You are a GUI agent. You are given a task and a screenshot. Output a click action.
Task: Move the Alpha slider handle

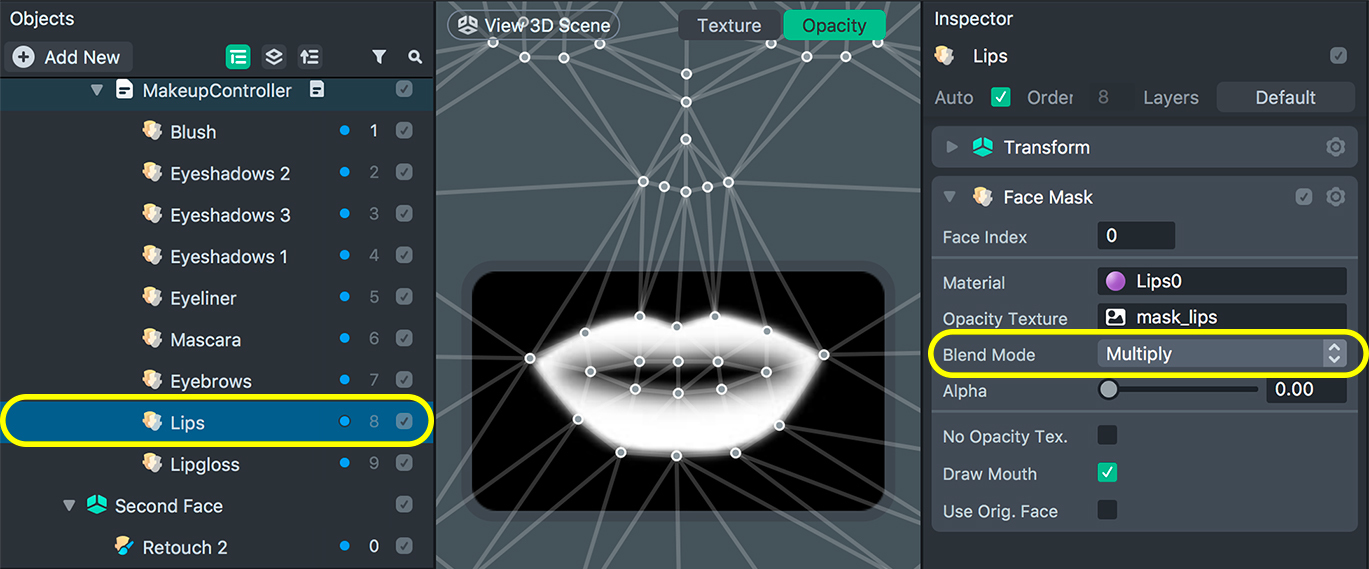coord(1108,390)
